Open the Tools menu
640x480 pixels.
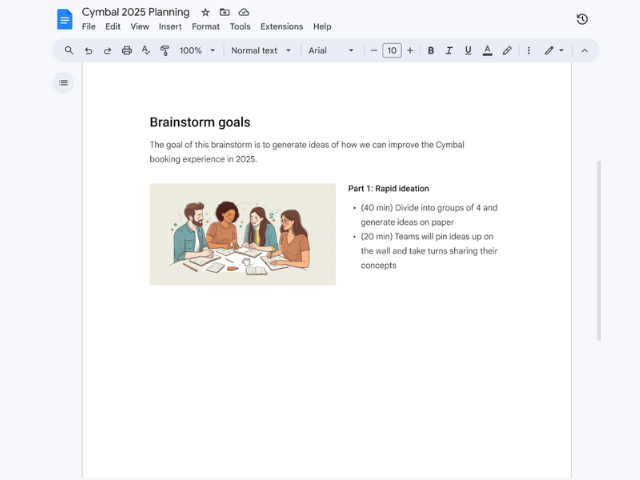[x=240, y=27]
